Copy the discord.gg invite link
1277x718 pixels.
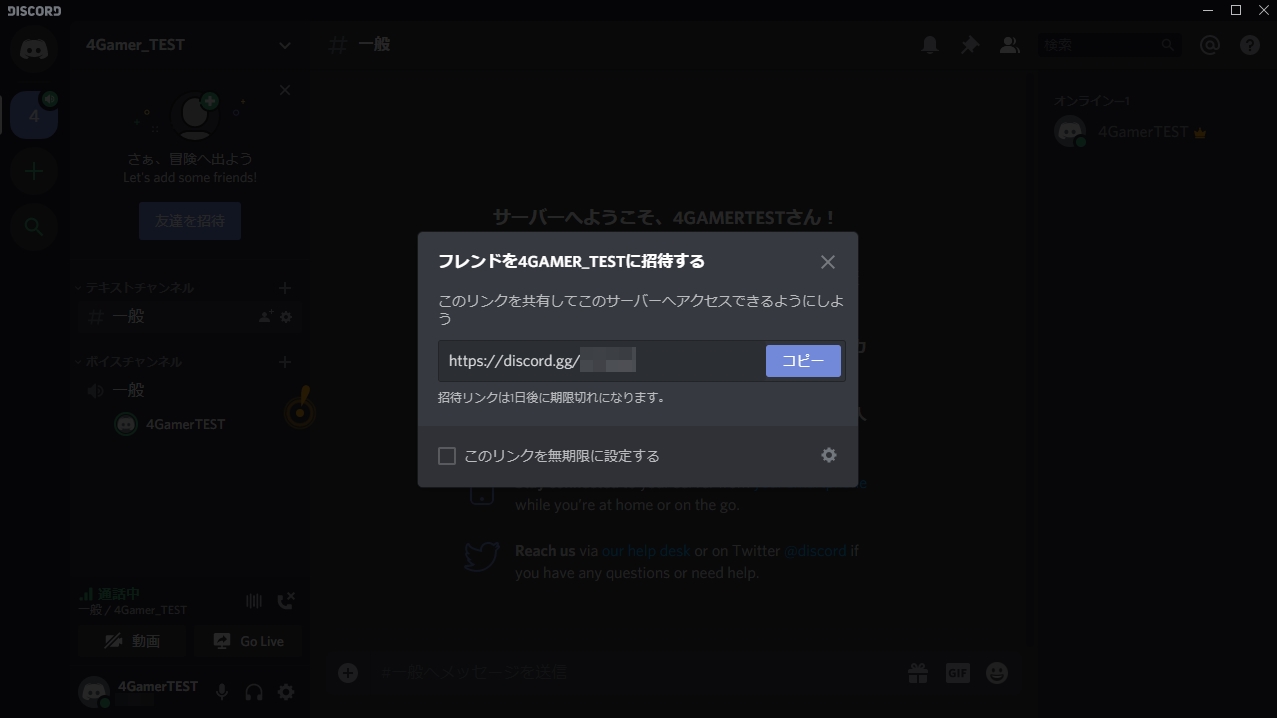[x=803, y=361]
